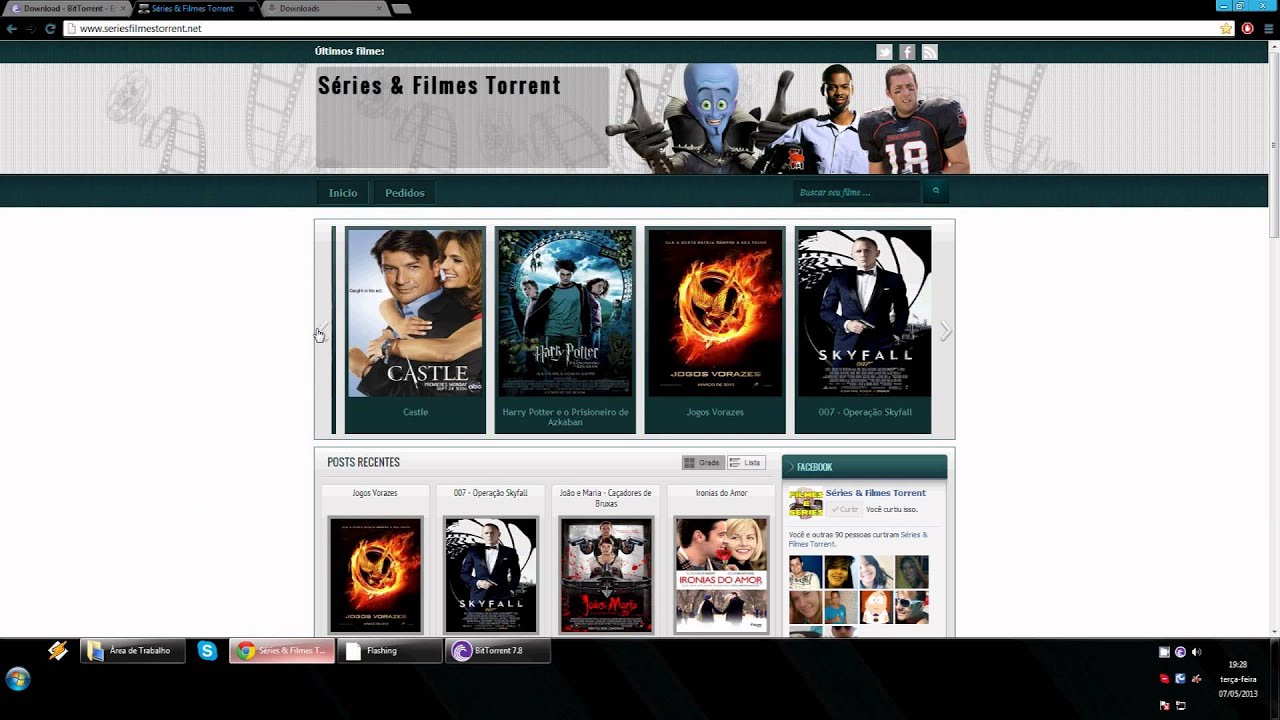Bookmark the page with the star icon
This screenshot has height=720, width=1280.
(x=1226, y=29)
